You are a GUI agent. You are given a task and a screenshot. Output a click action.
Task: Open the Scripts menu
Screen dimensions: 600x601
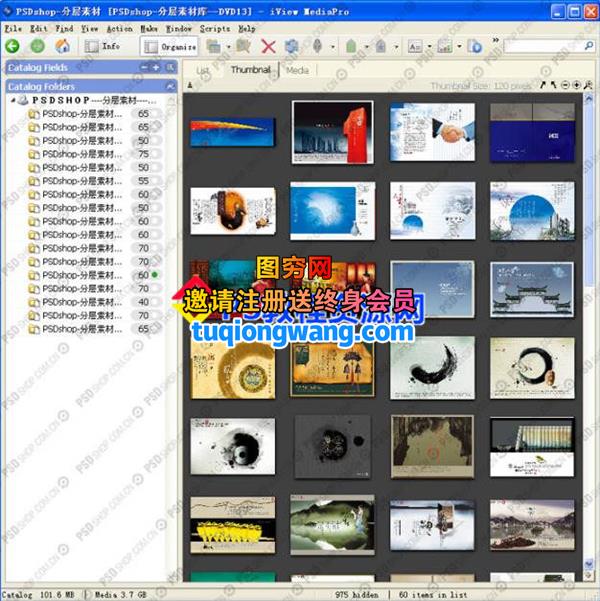pyautogui.click(x=215, y=29)
